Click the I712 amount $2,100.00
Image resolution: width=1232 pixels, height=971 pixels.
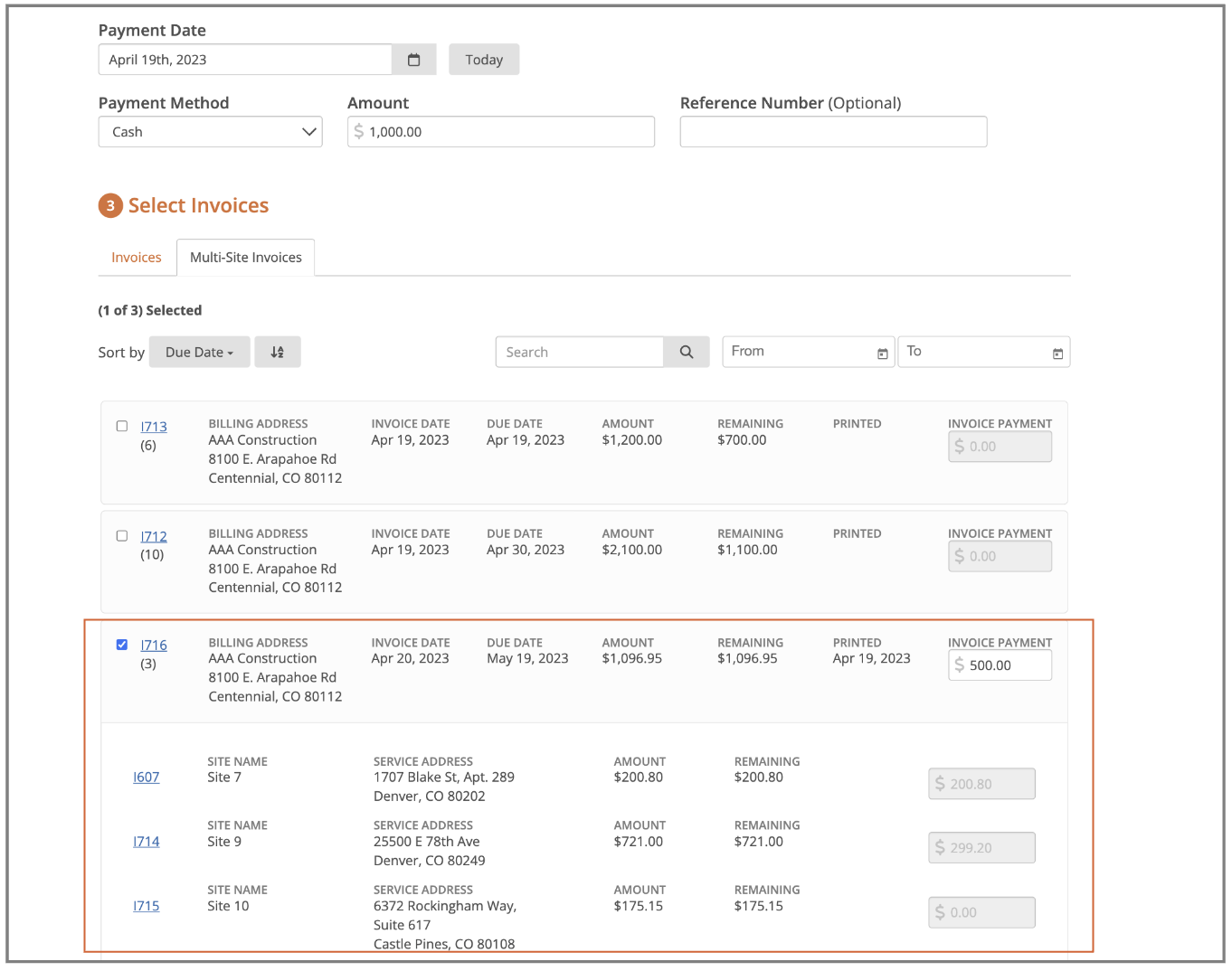[x=632, y=550]
